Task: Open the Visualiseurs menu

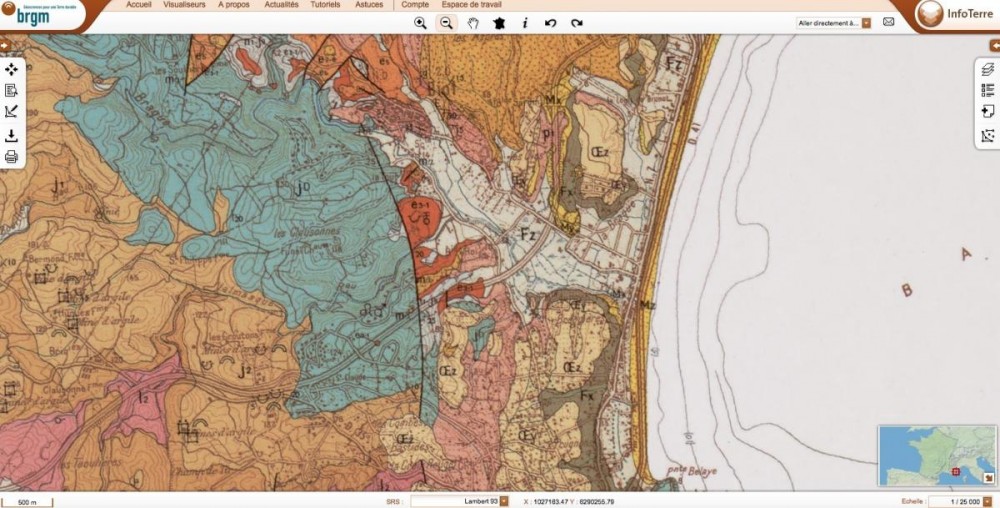Action: coord(185,5)
